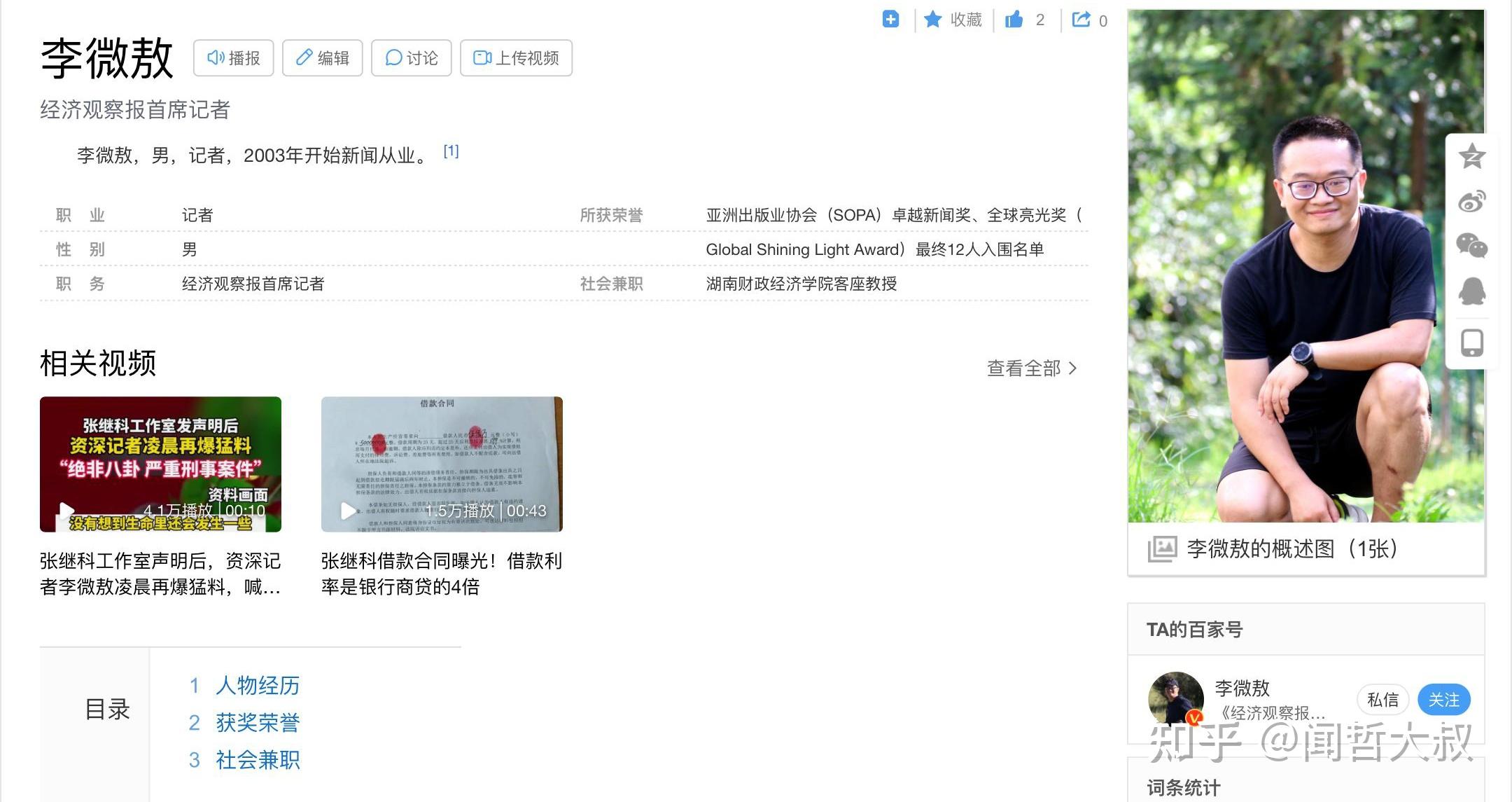Click play icon on 1.5万播放 video
The height and width of the screenshot is (802, 1512).
348,511
